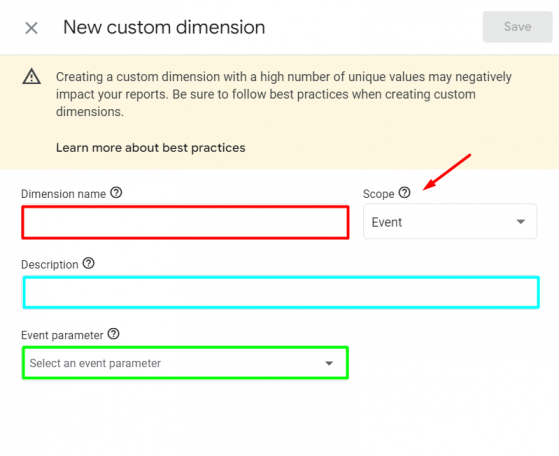Click the Event parameter label text
This screenshot has height=456, width=559.
pos(62,335)
